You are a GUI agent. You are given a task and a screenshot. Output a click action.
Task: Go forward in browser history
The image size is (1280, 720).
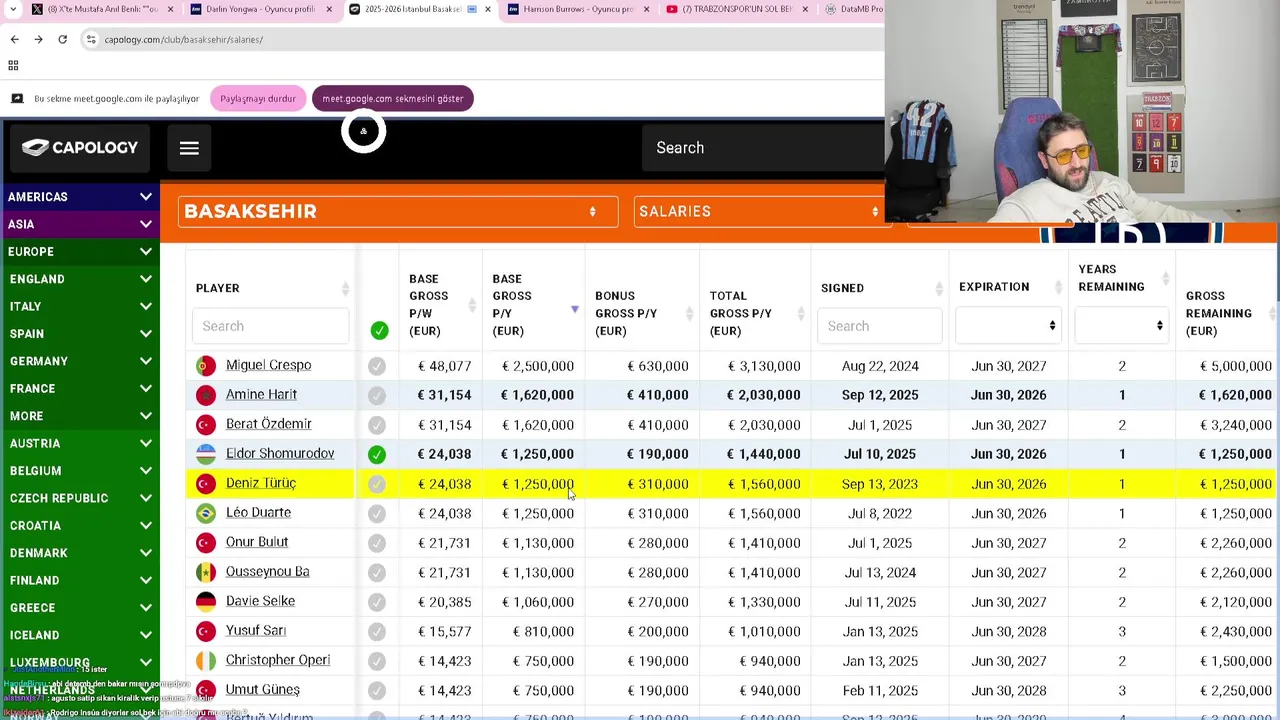pyautogui.click(x=38, y=39)
